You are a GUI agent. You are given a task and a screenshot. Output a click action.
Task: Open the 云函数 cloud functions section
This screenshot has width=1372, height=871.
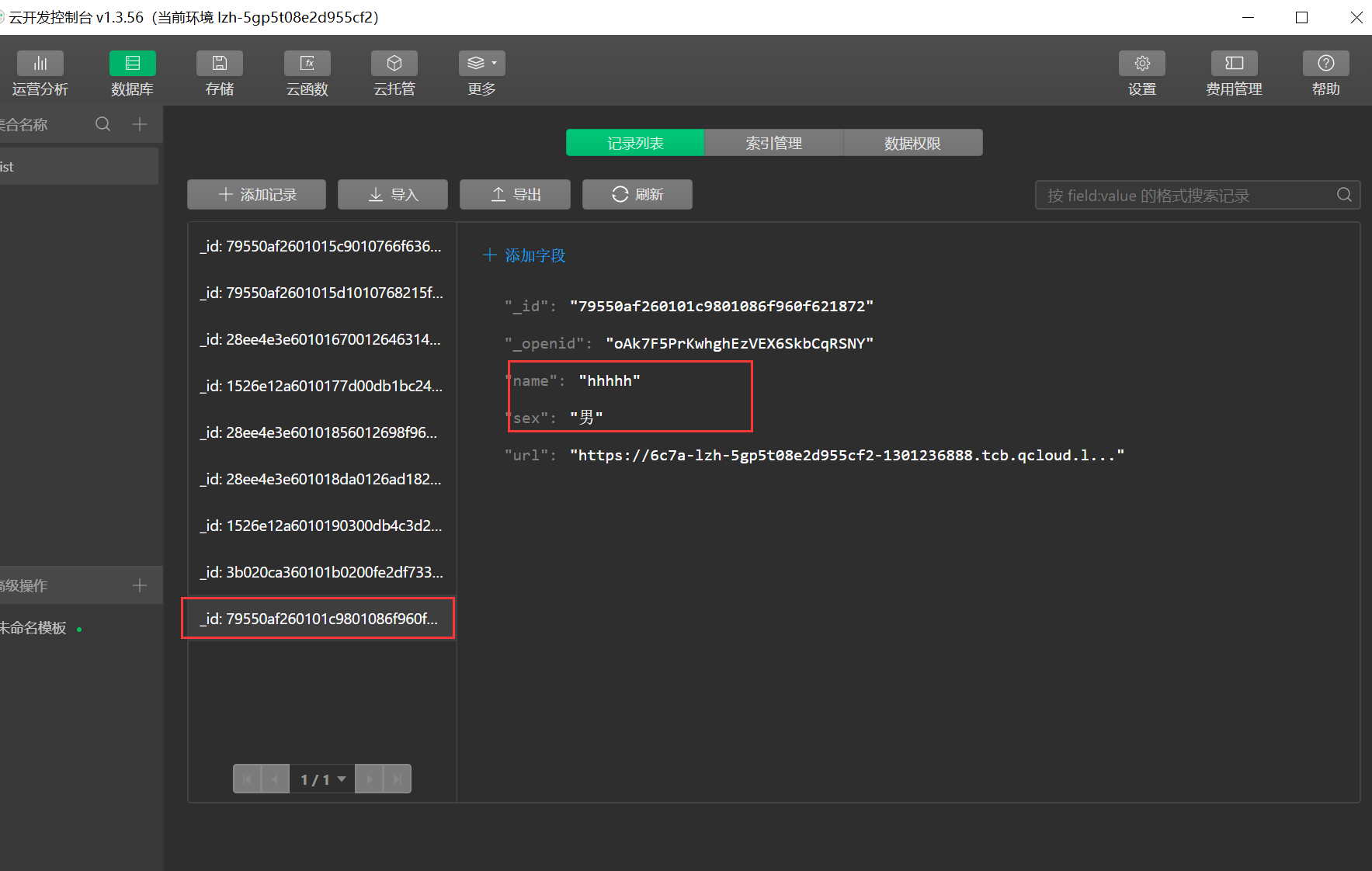coord(307,74)
